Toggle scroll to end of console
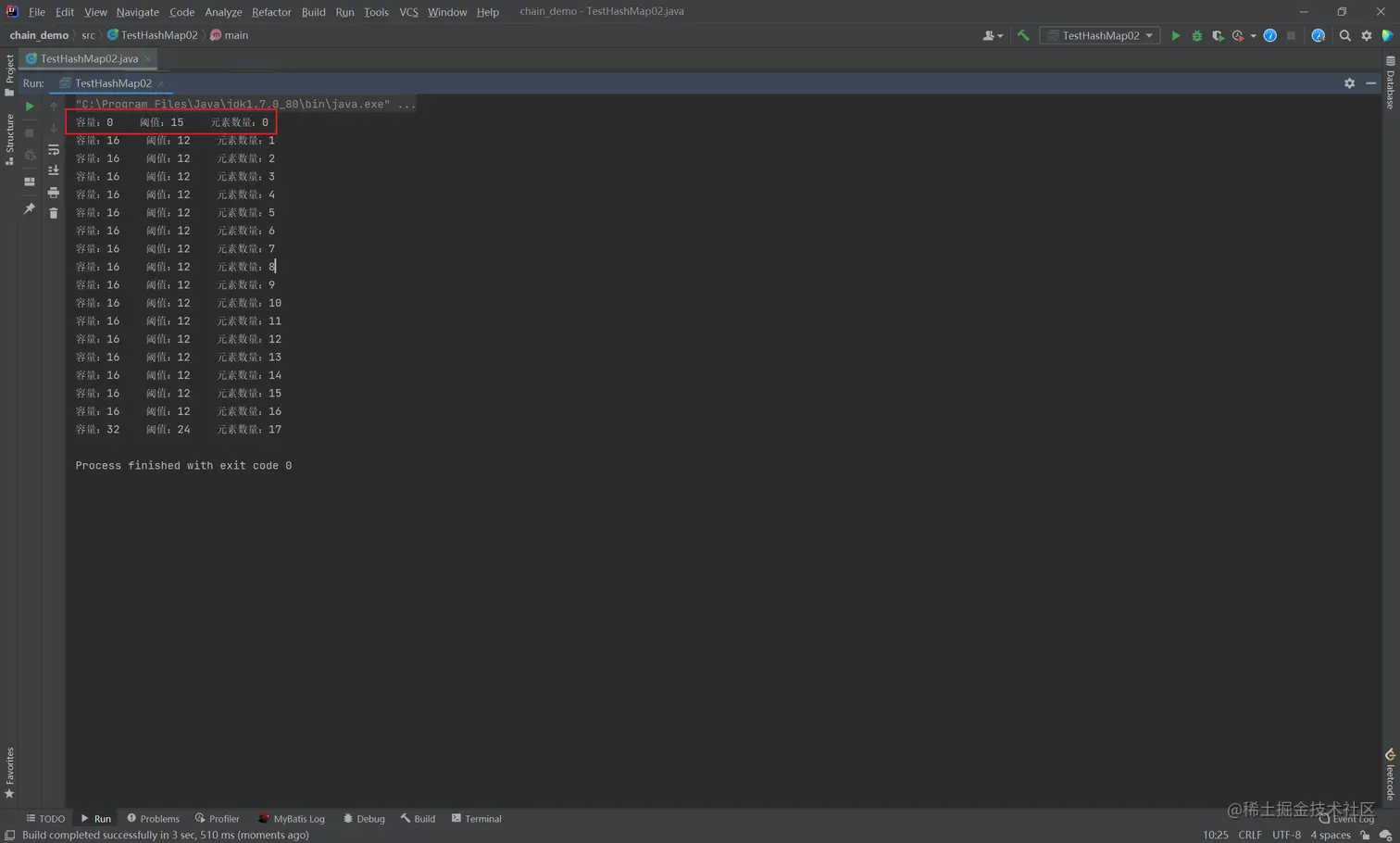 (54, 170)
